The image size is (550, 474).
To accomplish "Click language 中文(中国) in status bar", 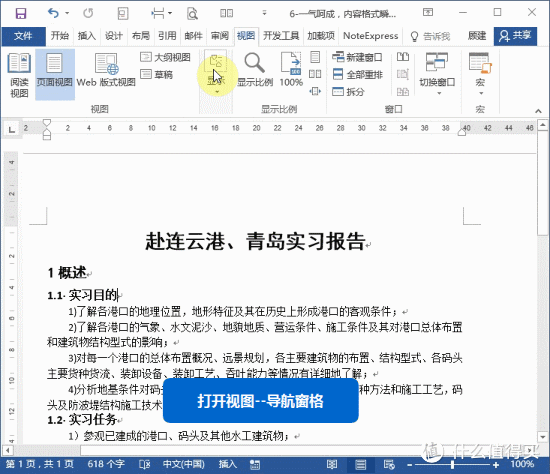I will [x=183, y=464].
